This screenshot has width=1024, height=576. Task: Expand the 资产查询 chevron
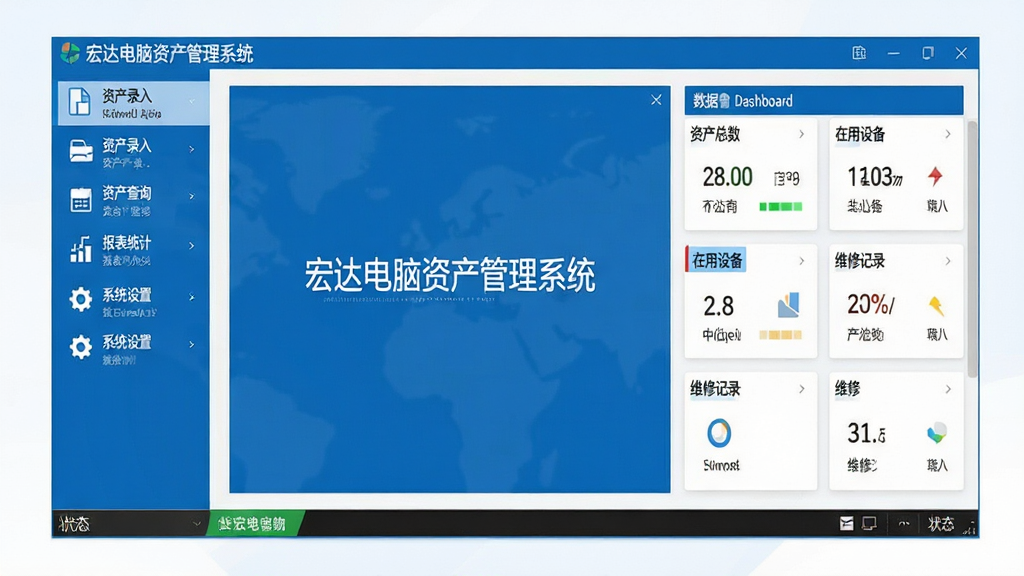191,196
